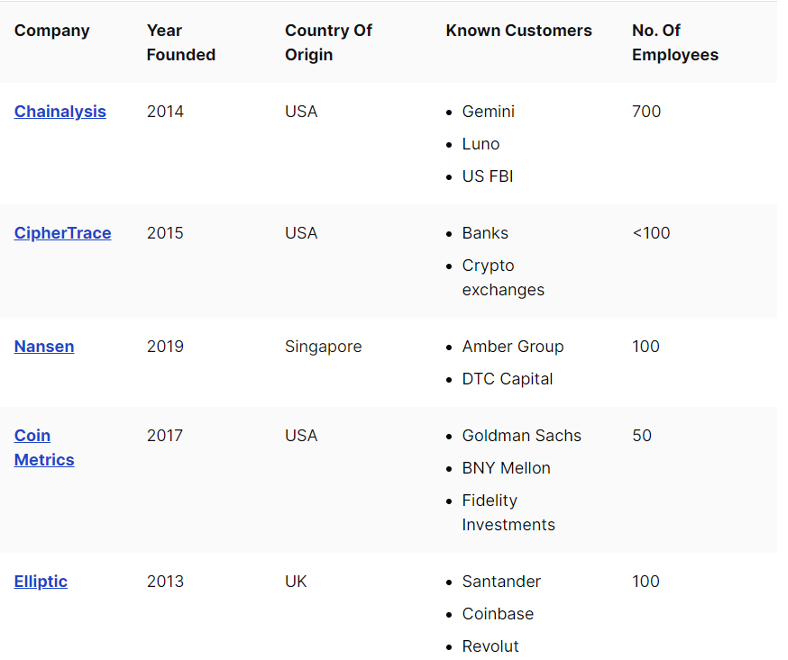Select the US FBI list item
788x660 pixels.
(x=487, y=176)
